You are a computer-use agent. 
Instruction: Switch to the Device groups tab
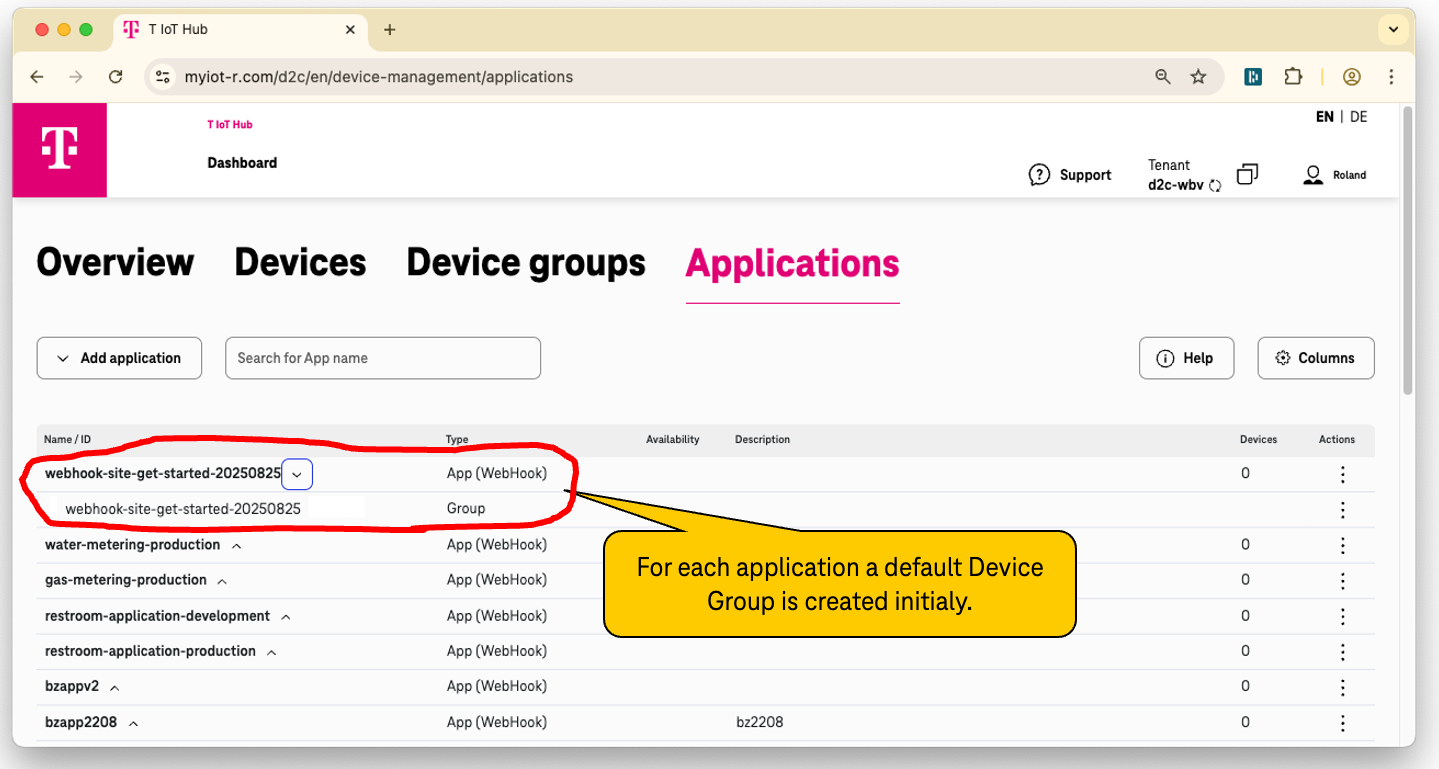(x=525, y=262)
